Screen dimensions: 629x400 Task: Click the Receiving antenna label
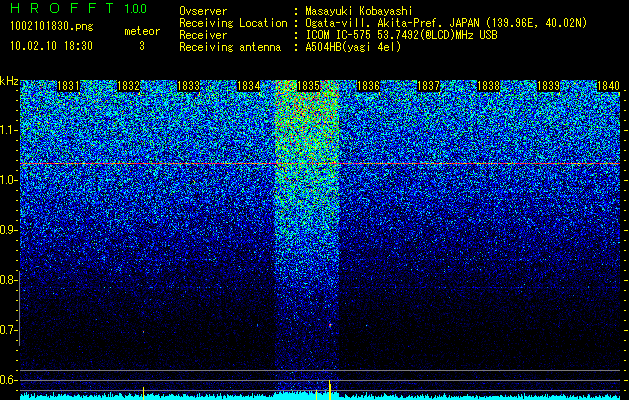click(230, 47)
